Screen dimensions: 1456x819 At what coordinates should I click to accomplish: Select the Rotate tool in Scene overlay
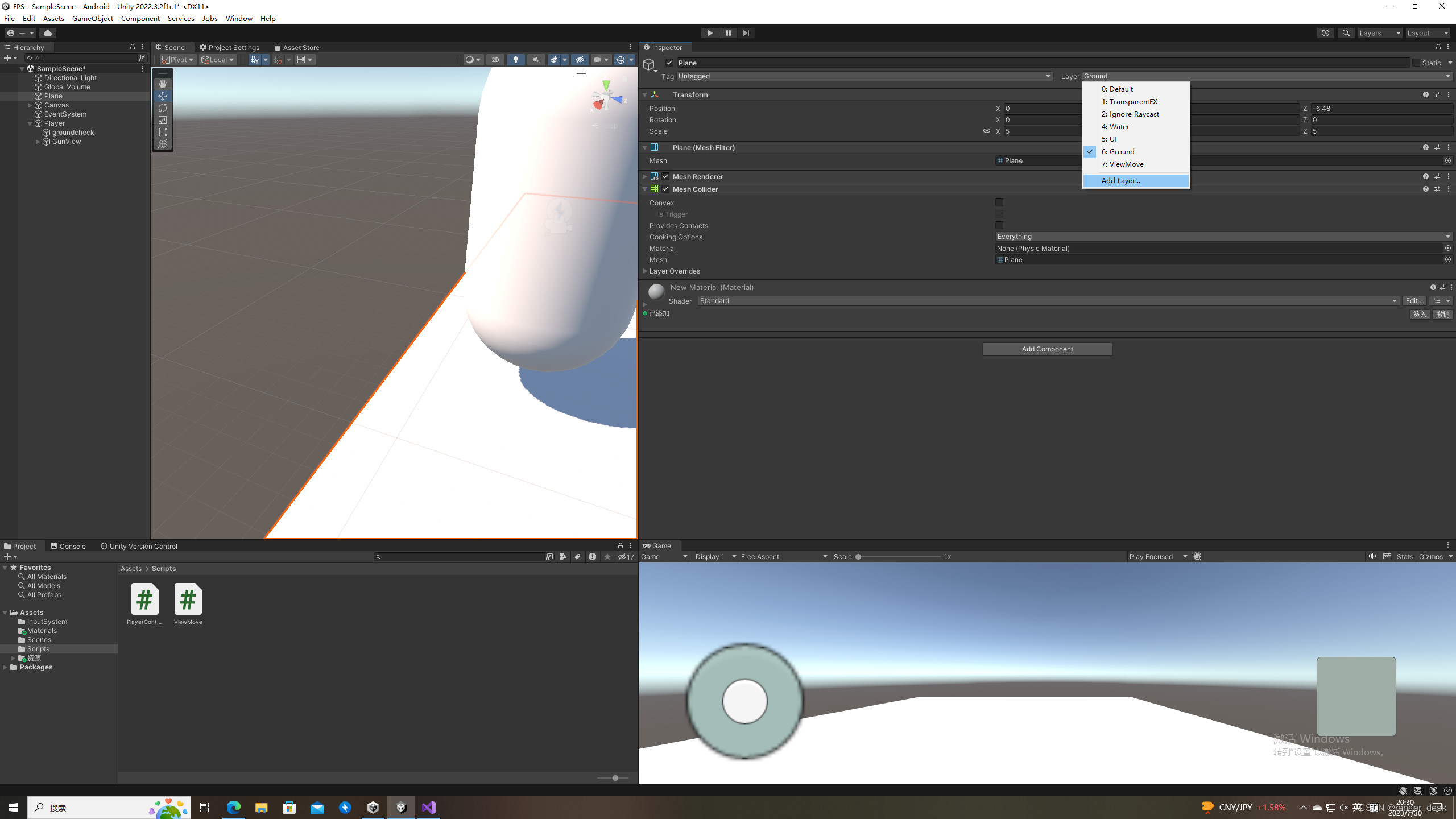163,107
